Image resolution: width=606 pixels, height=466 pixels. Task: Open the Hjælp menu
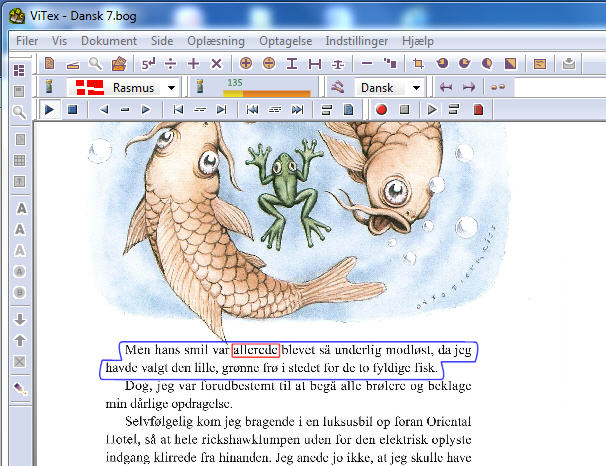click(x=417, y=41)
